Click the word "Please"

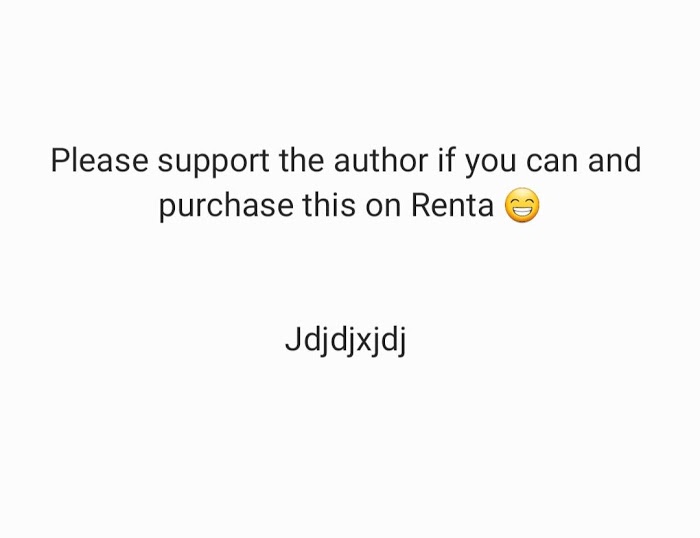[x=100, y=160]
